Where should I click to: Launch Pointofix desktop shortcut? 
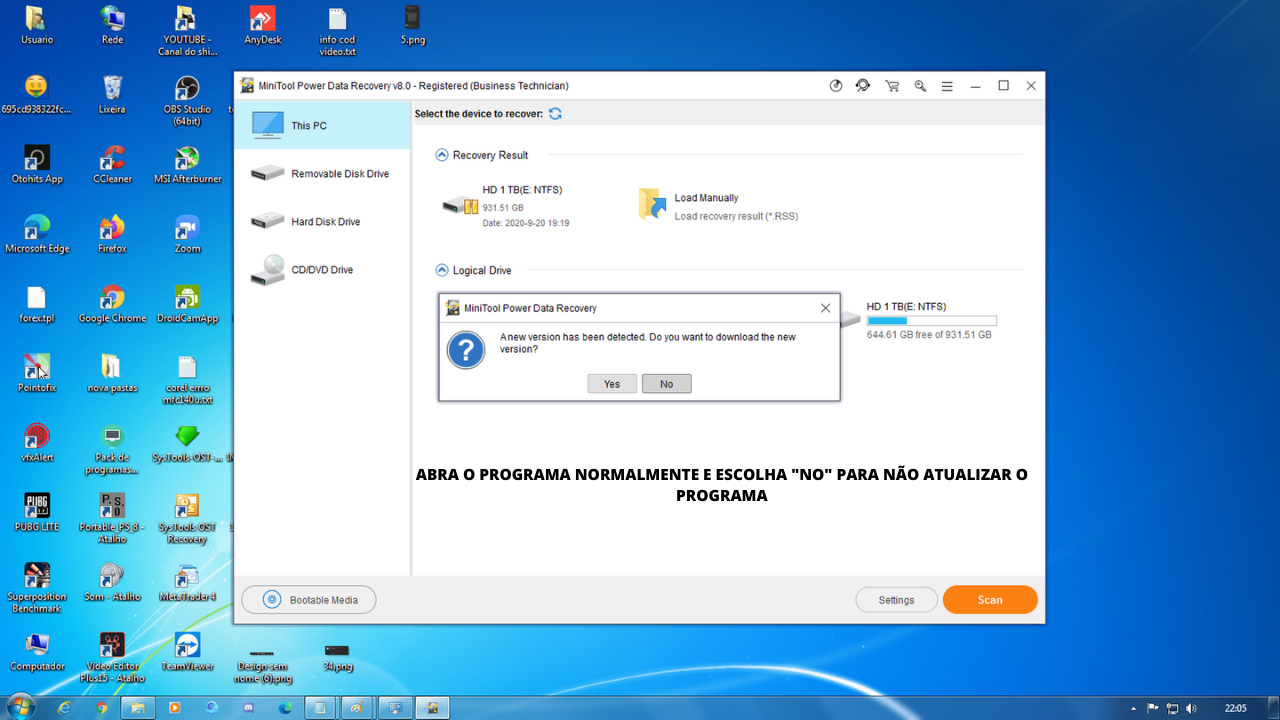[37, 373]
